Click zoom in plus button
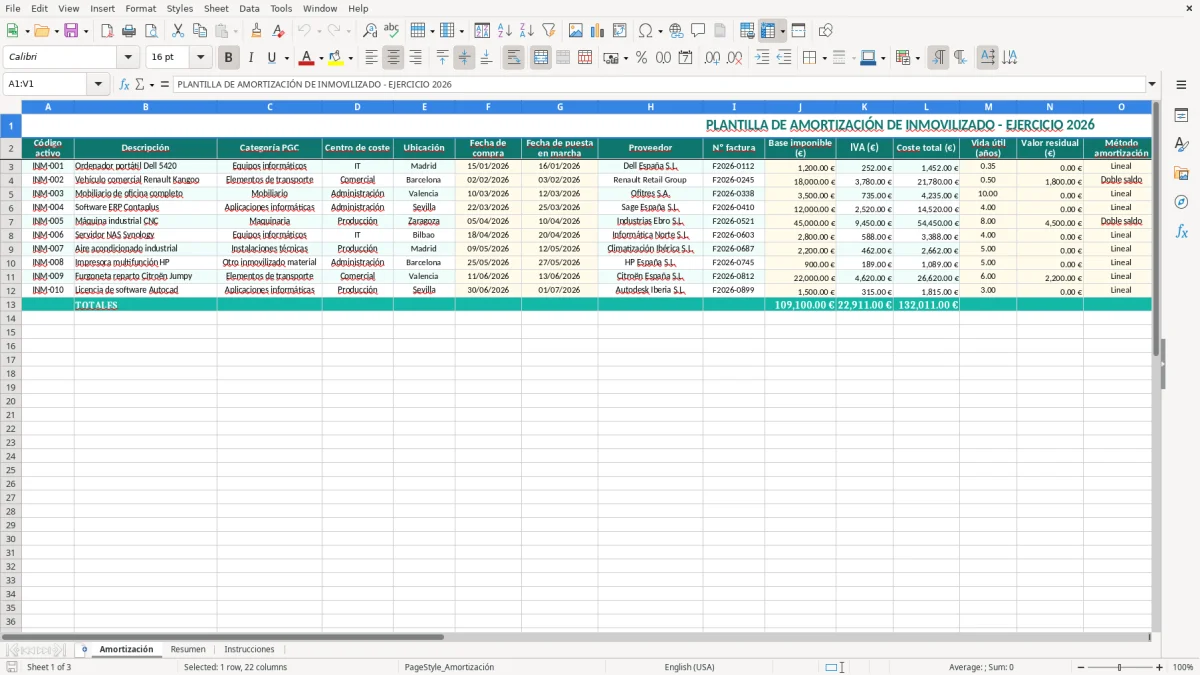 pyautogui.click(x=1160, y=667)
